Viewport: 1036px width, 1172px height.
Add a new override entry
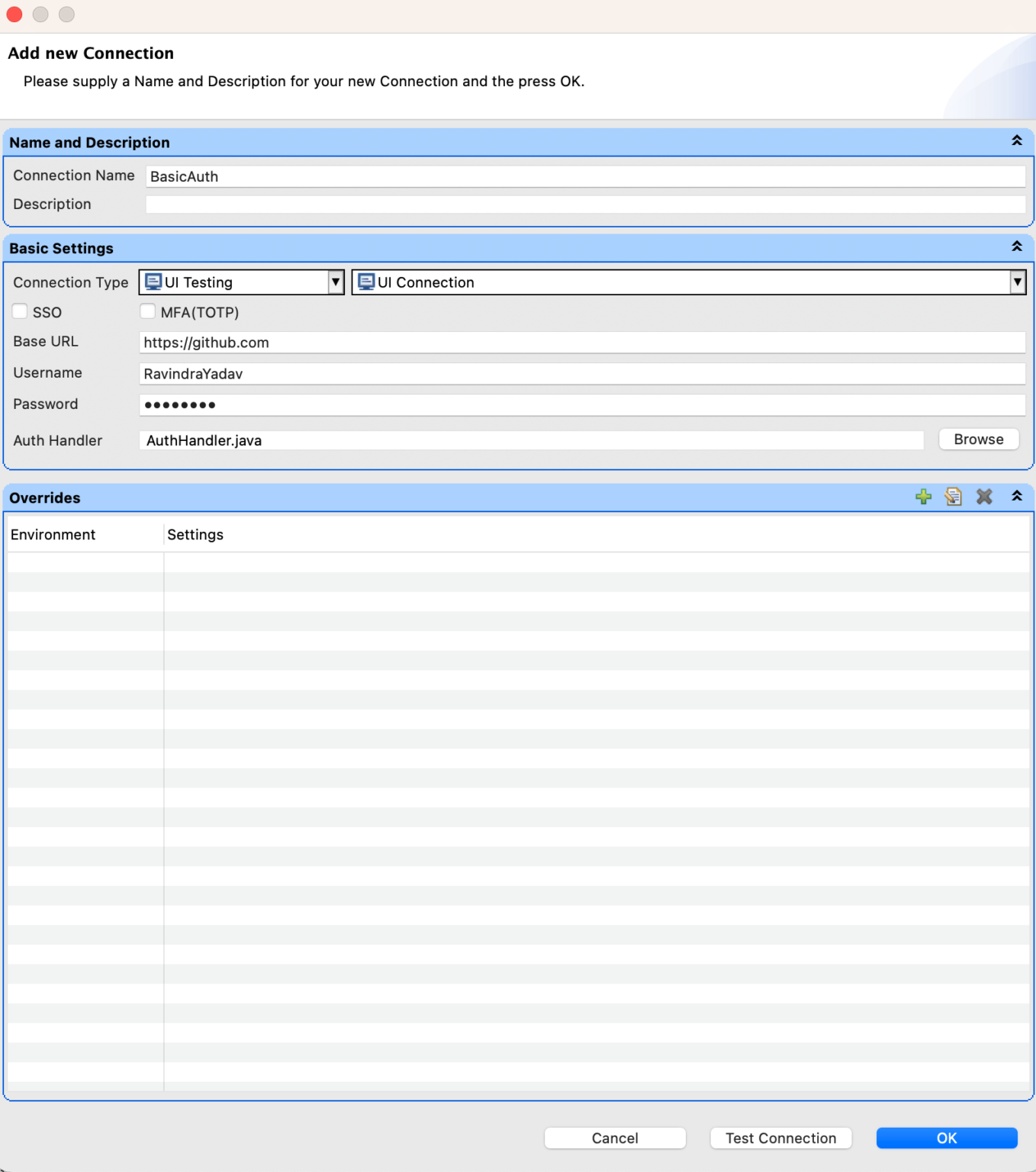click(923, 497)
